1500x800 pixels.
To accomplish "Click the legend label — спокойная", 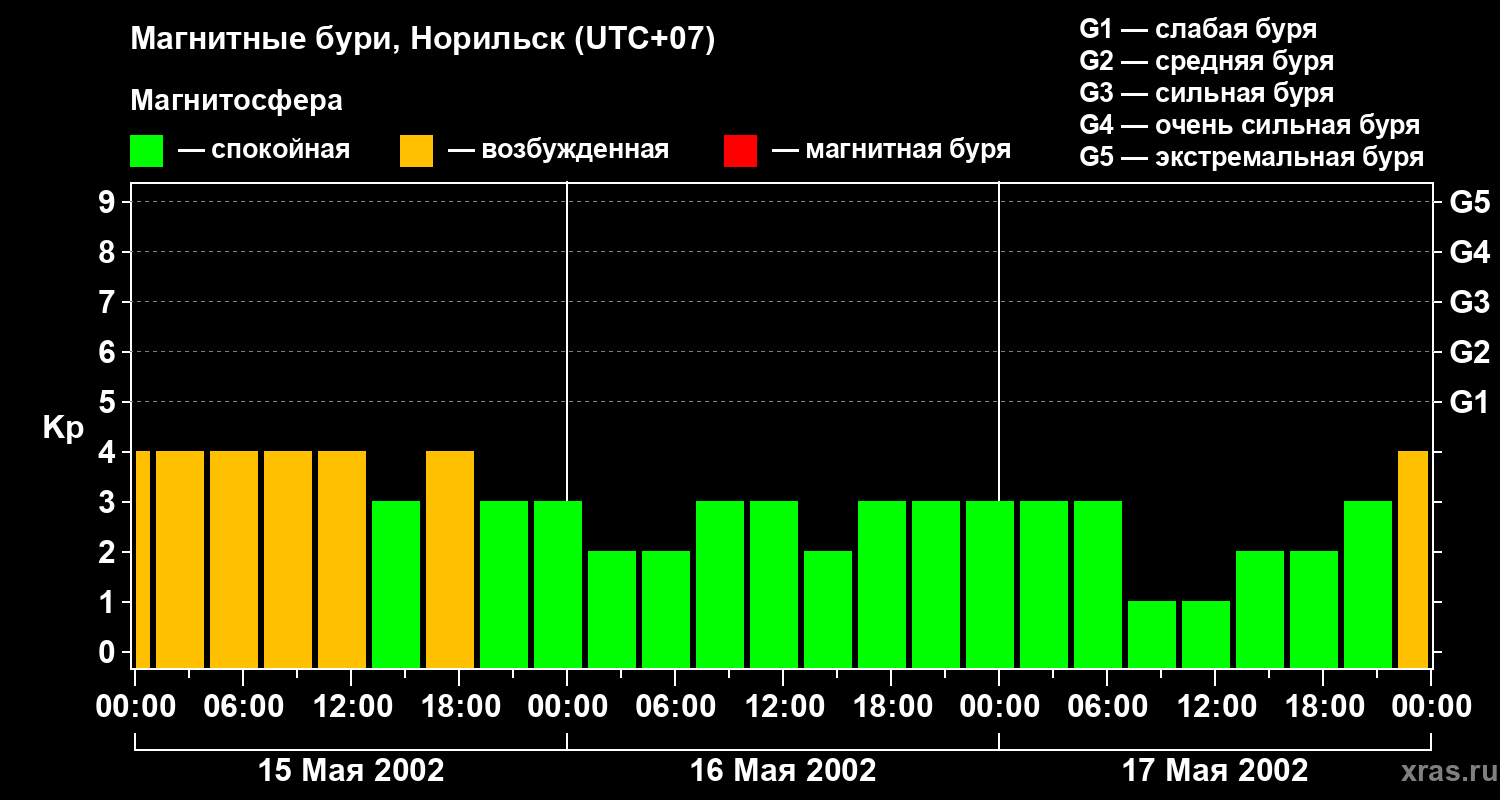I will coord(264,150).
